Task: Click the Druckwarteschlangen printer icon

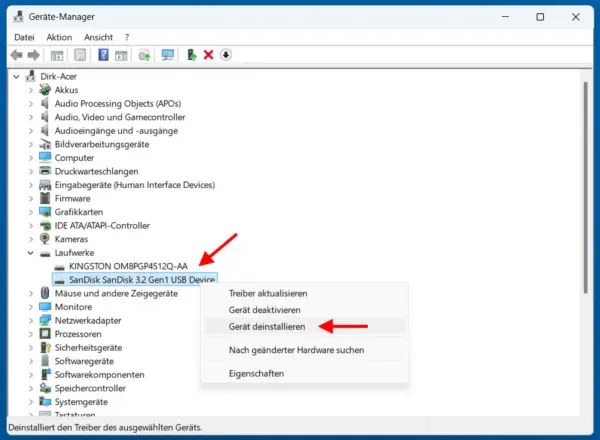Action: coord(45,171)
